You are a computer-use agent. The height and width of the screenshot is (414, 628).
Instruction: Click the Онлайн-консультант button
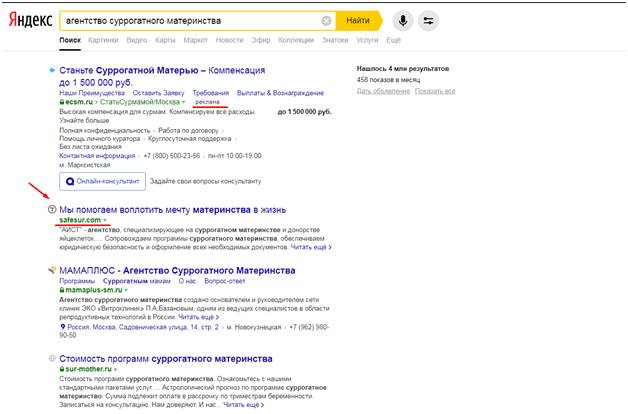103,181
